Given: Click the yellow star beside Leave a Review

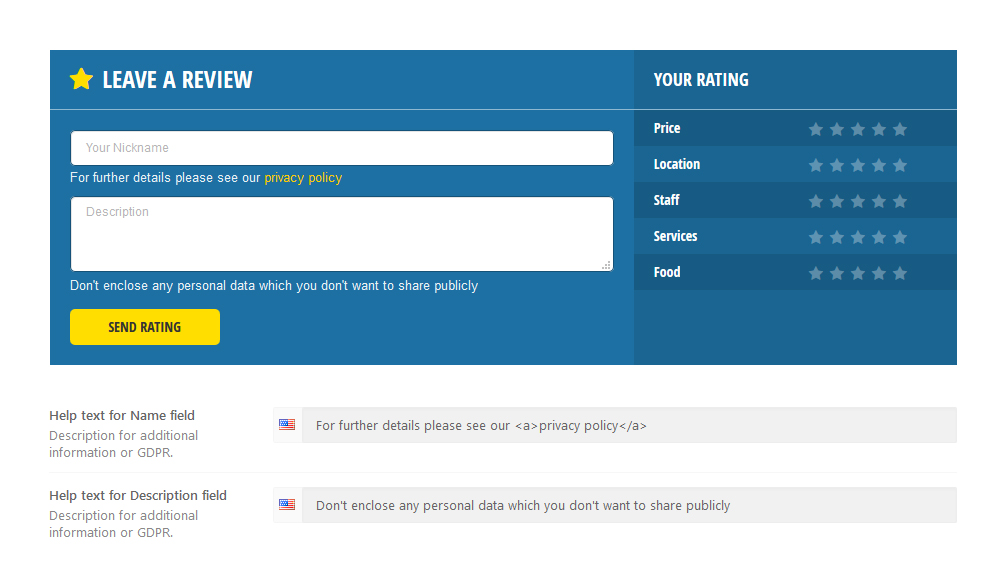Looking at the screenshot, I should pyautogui.click(x=81, y=80).
